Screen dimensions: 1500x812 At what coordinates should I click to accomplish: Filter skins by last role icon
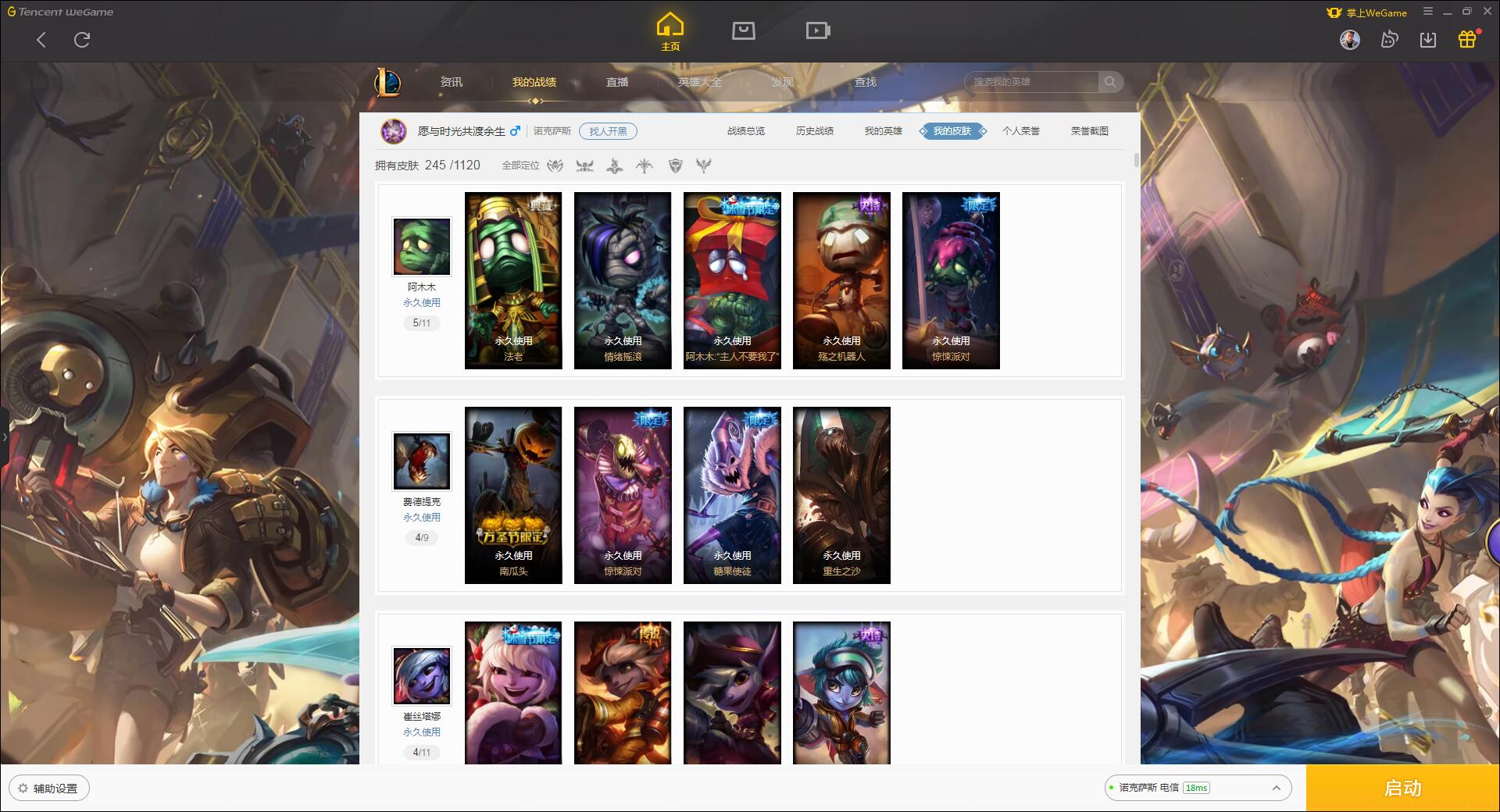click(704, 166)
